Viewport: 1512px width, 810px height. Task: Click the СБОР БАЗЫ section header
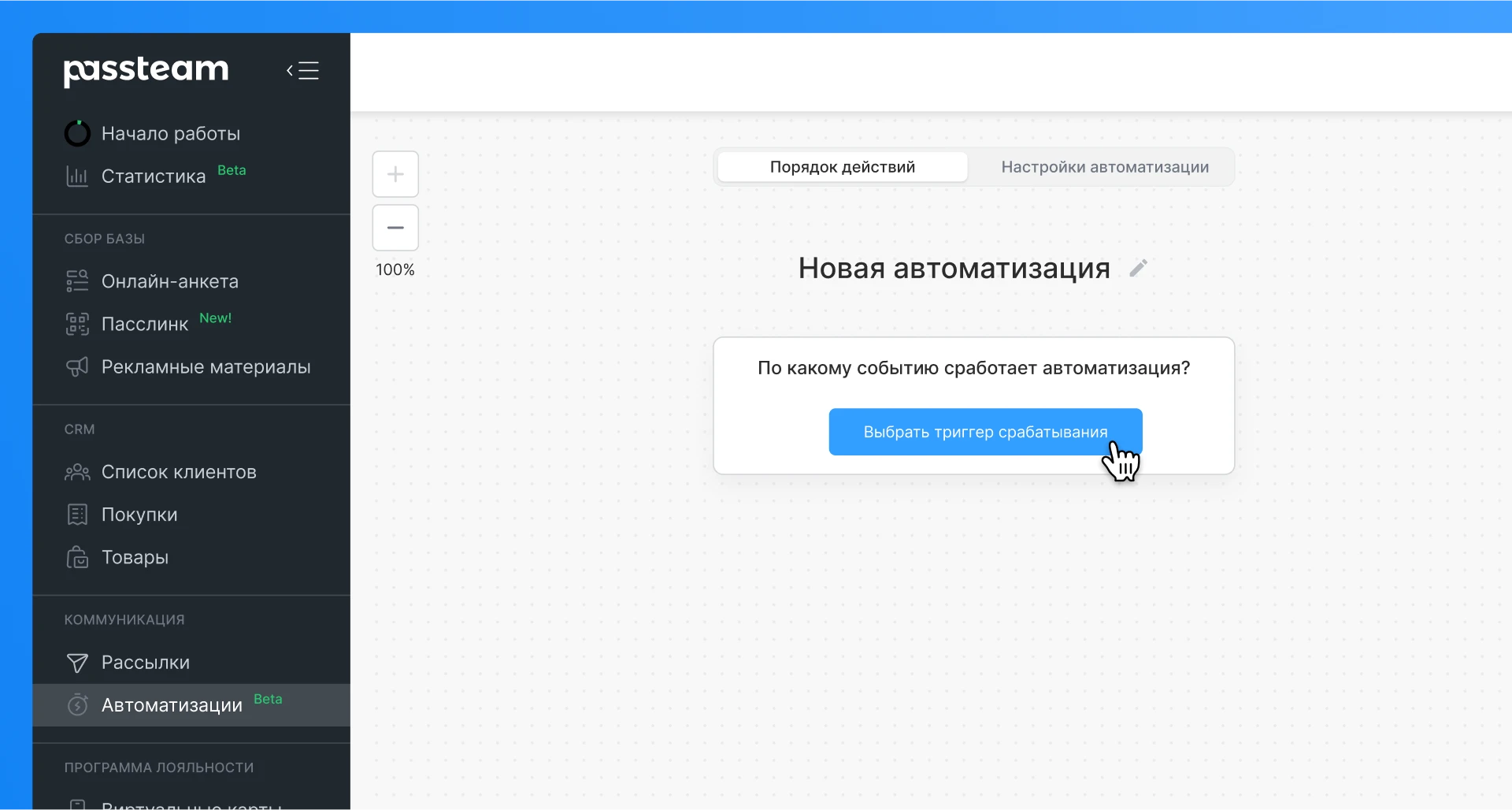point(105,239)
